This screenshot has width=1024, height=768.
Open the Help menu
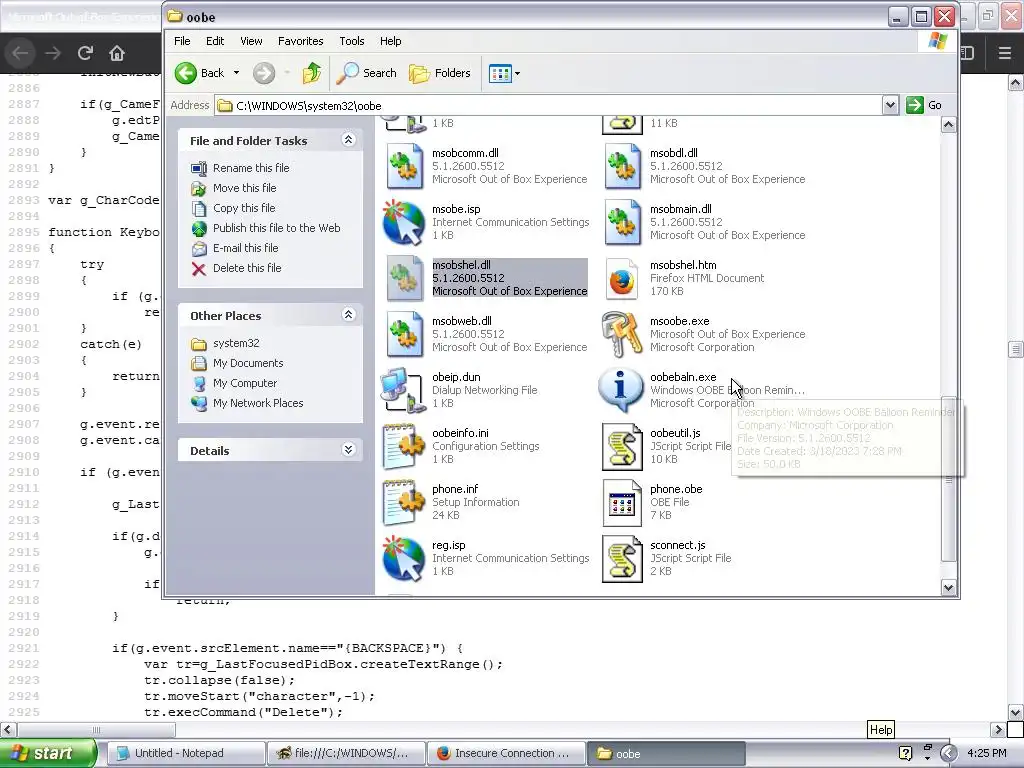pos(391,41)
